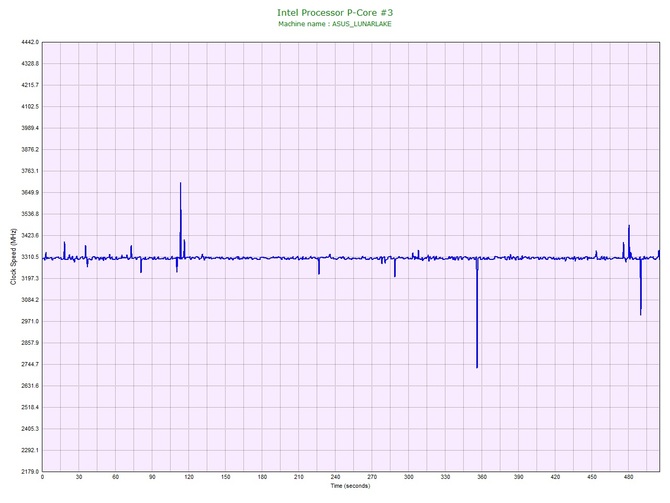Click the 390 seconds x-axis tick label
Screen dimensions: 670x503
519,477
